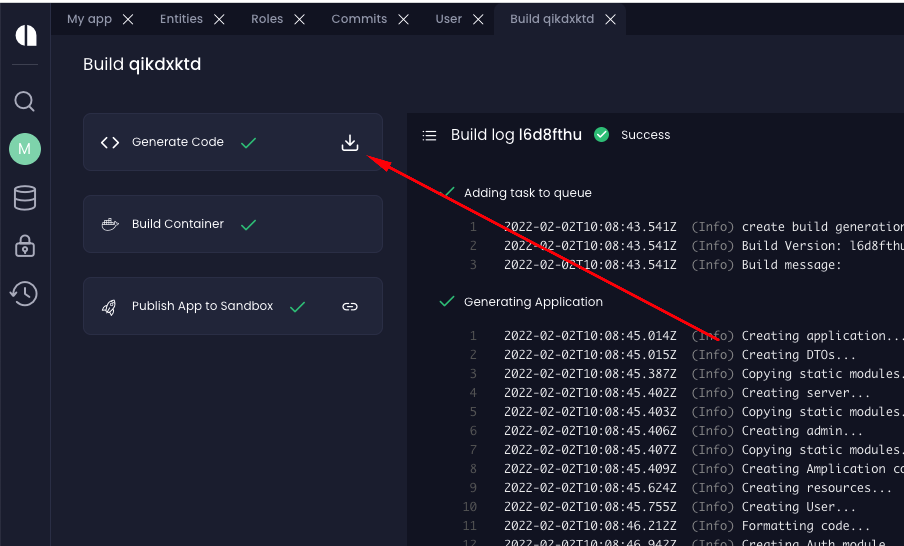Switch to the Entities tab

[181, 19]
